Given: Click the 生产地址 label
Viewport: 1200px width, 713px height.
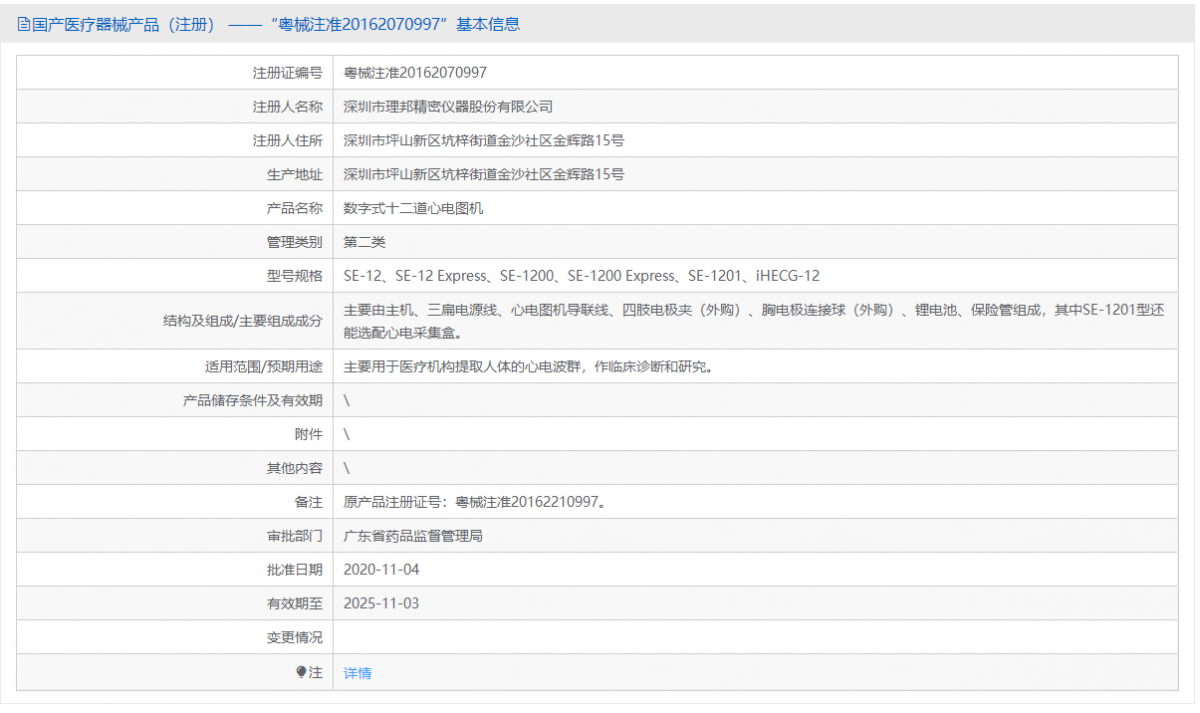Looking at the screenshot, I should coord(294,174).
